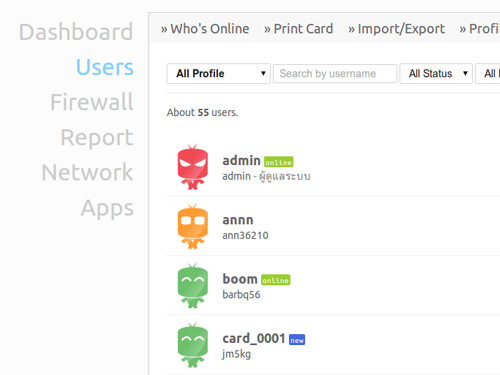Click the green boom avatar icon

click(x=193, y=286)
